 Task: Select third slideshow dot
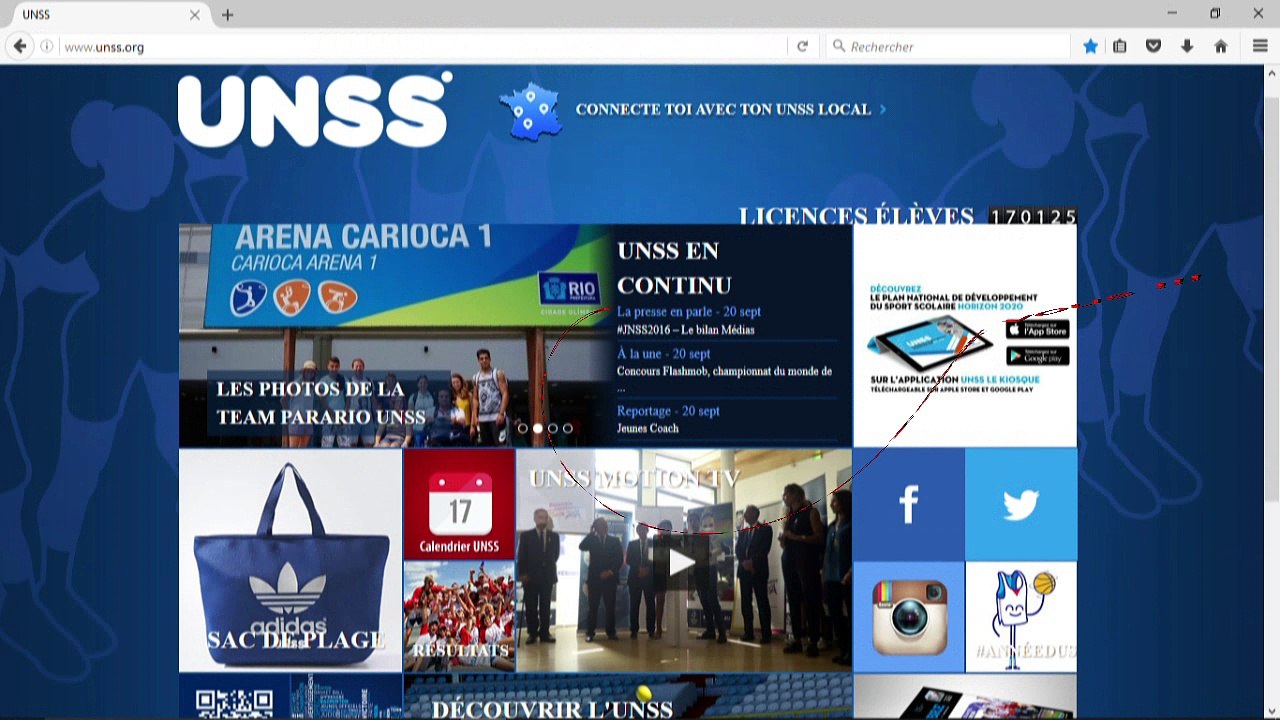pos(552,428)
